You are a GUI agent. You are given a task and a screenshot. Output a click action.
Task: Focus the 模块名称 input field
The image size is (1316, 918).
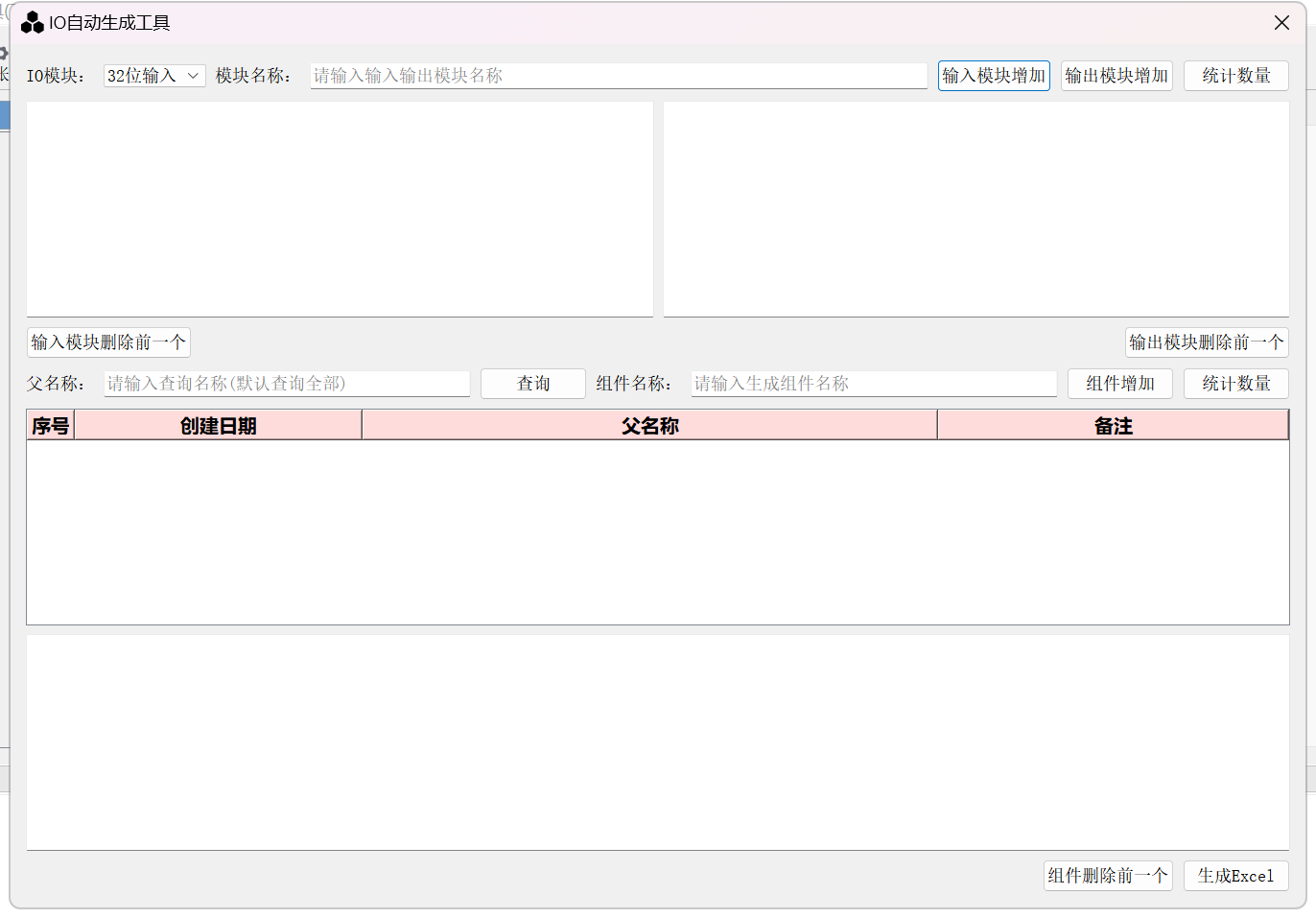619,76
